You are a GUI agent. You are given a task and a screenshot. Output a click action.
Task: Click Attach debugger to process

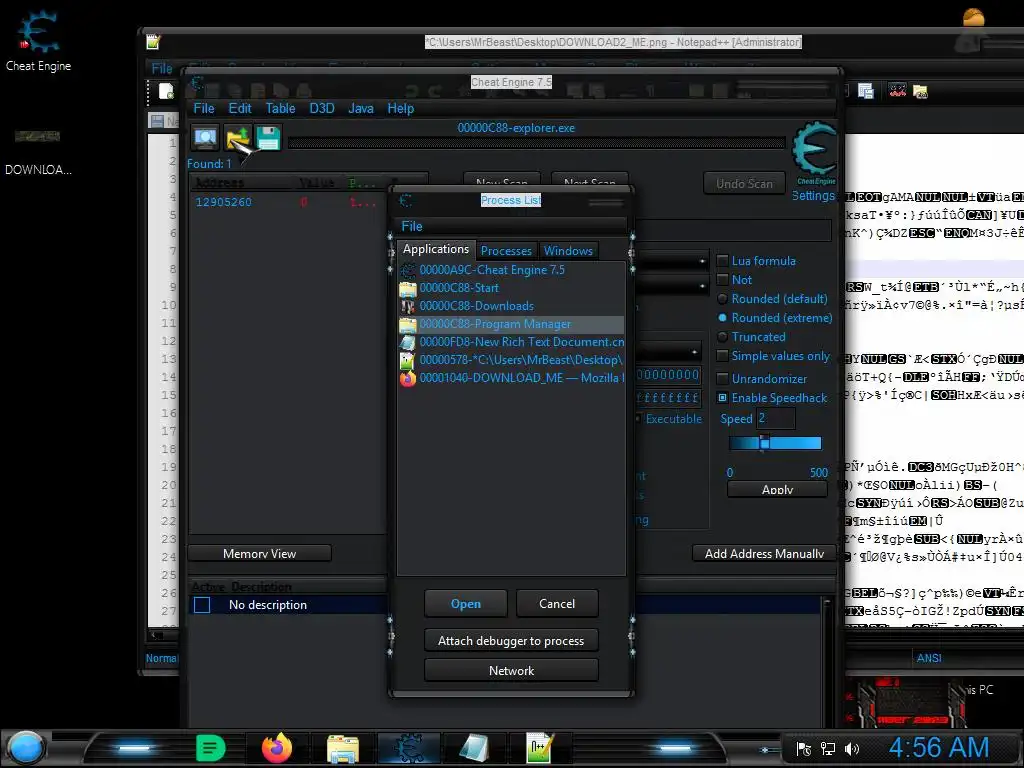511,641
